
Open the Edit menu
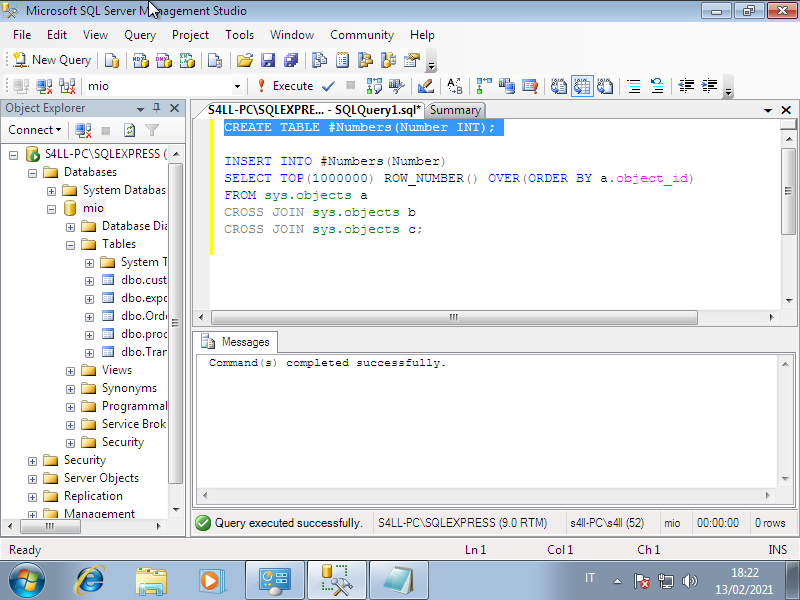pos(57,35)
